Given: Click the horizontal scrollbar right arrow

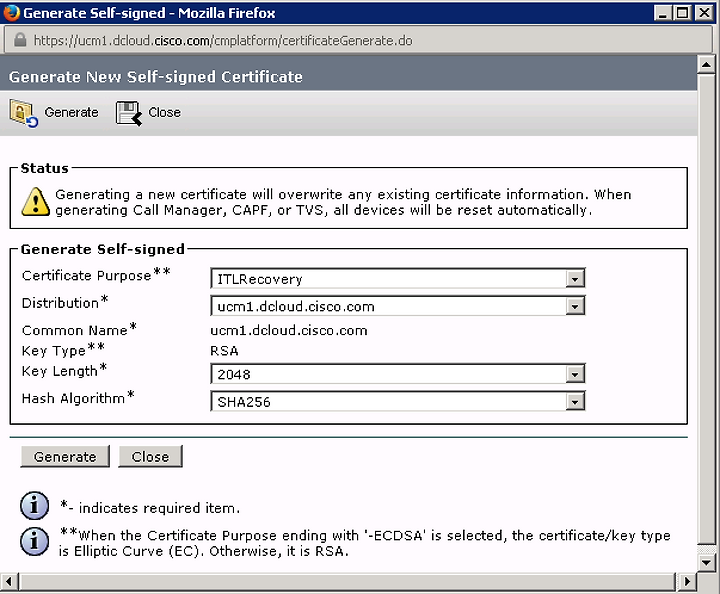Looking at the screenshot, I should click(687, 582).
